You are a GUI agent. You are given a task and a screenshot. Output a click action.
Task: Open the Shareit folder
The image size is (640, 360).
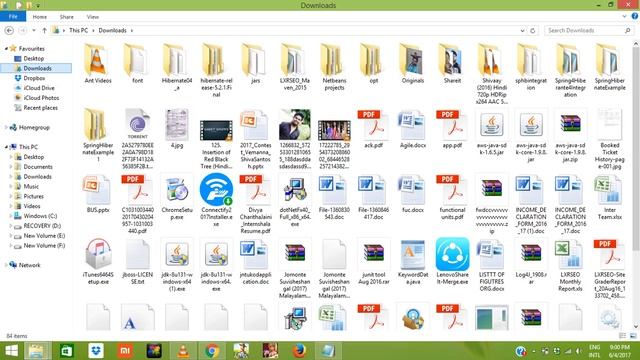[x=452, y=64]
